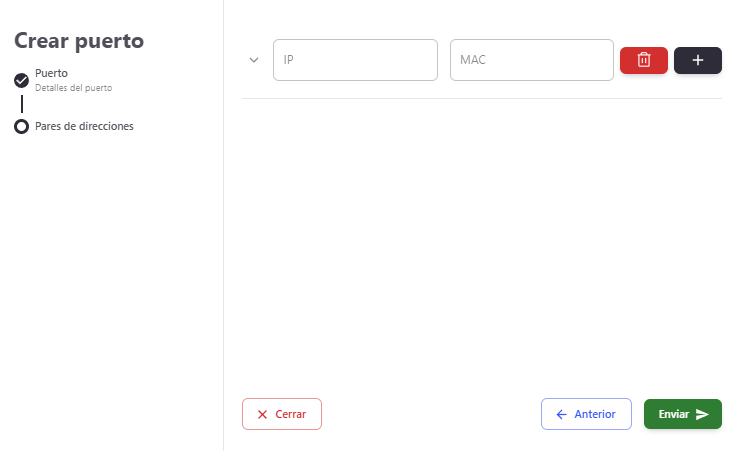Click the Detalles del puerto subtitle

tap(73, 88)
